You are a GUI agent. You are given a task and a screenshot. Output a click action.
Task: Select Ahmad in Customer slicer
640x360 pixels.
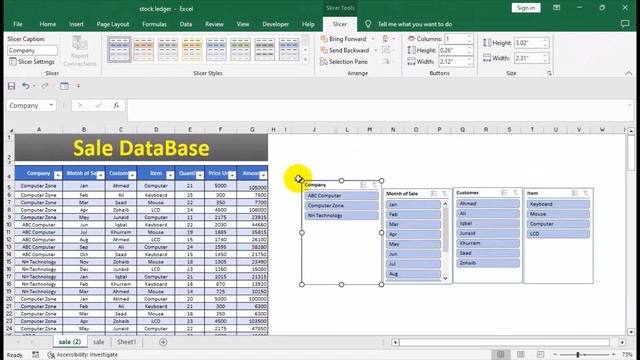pyautogui.click(x=488, y=203)
